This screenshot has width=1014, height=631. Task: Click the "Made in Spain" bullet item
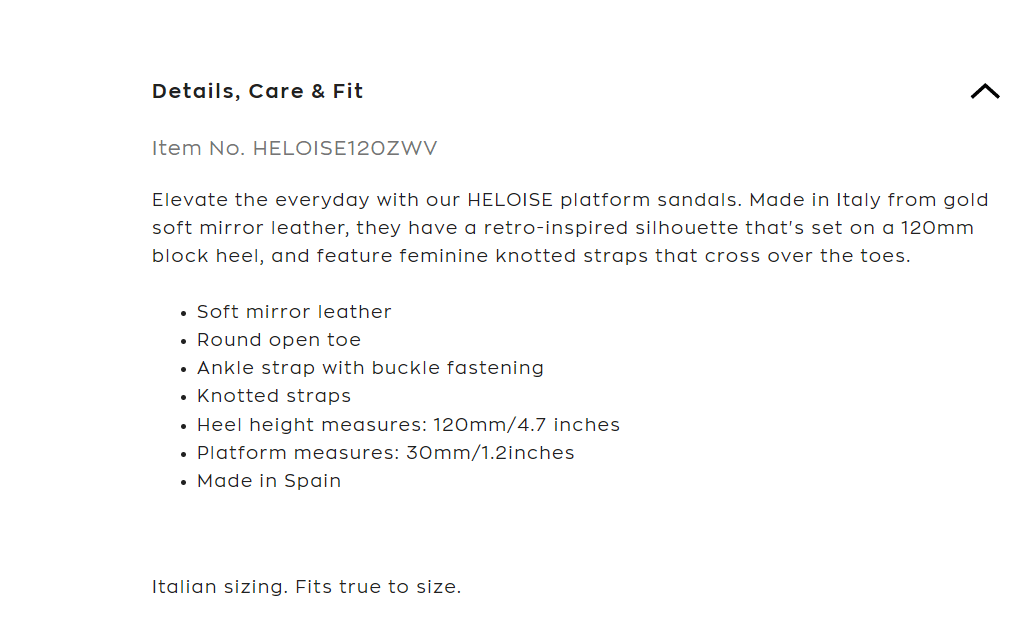click(269, 481)
